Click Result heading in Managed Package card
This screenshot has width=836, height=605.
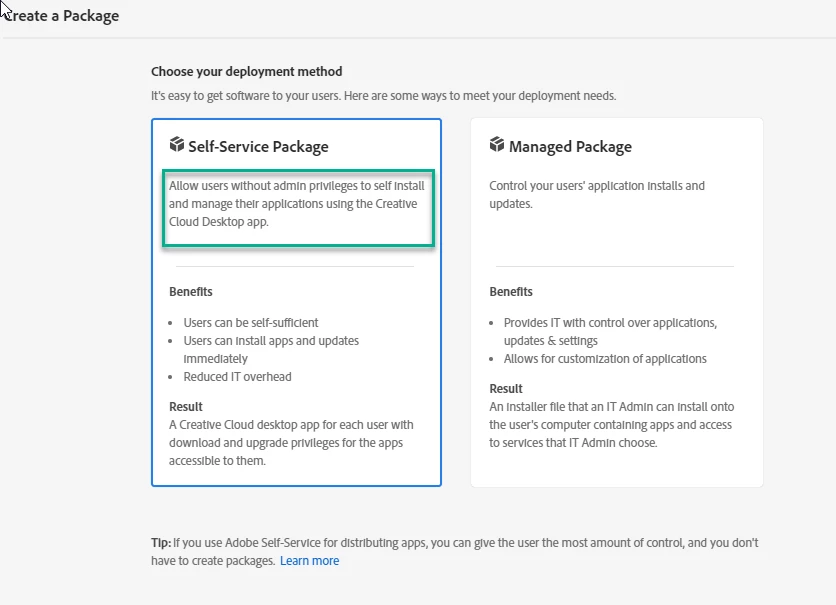505,389
